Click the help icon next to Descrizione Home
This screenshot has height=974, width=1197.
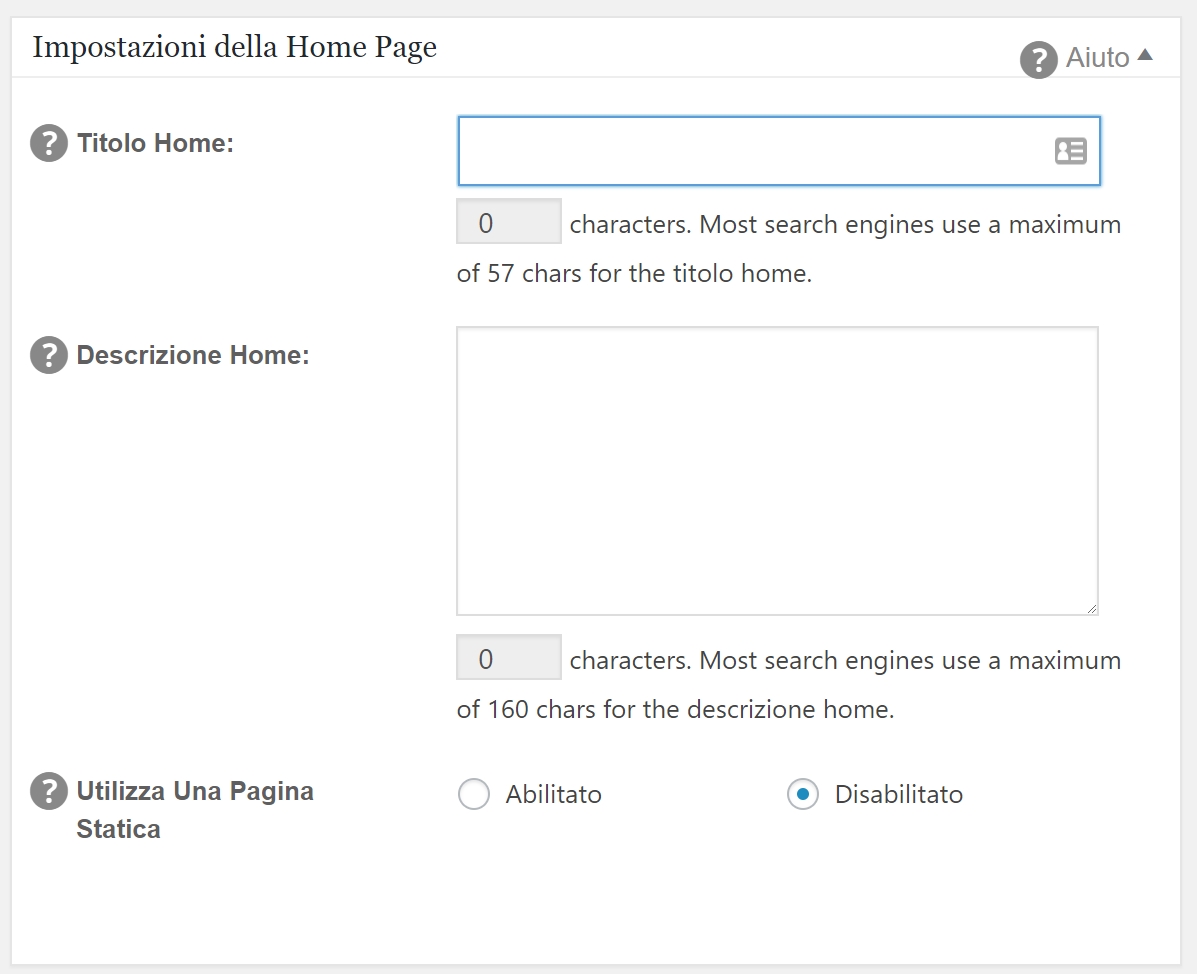(x=49, y=355)
